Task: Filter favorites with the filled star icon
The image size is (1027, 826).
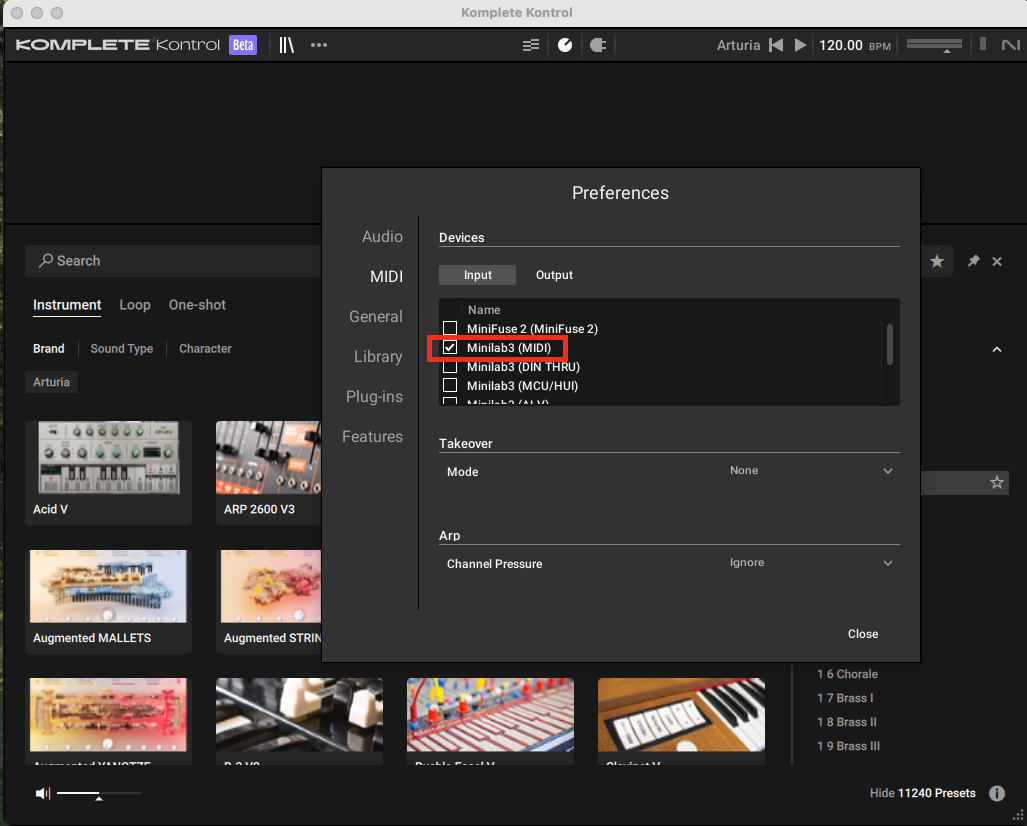Action: click(x=937, y=261)
